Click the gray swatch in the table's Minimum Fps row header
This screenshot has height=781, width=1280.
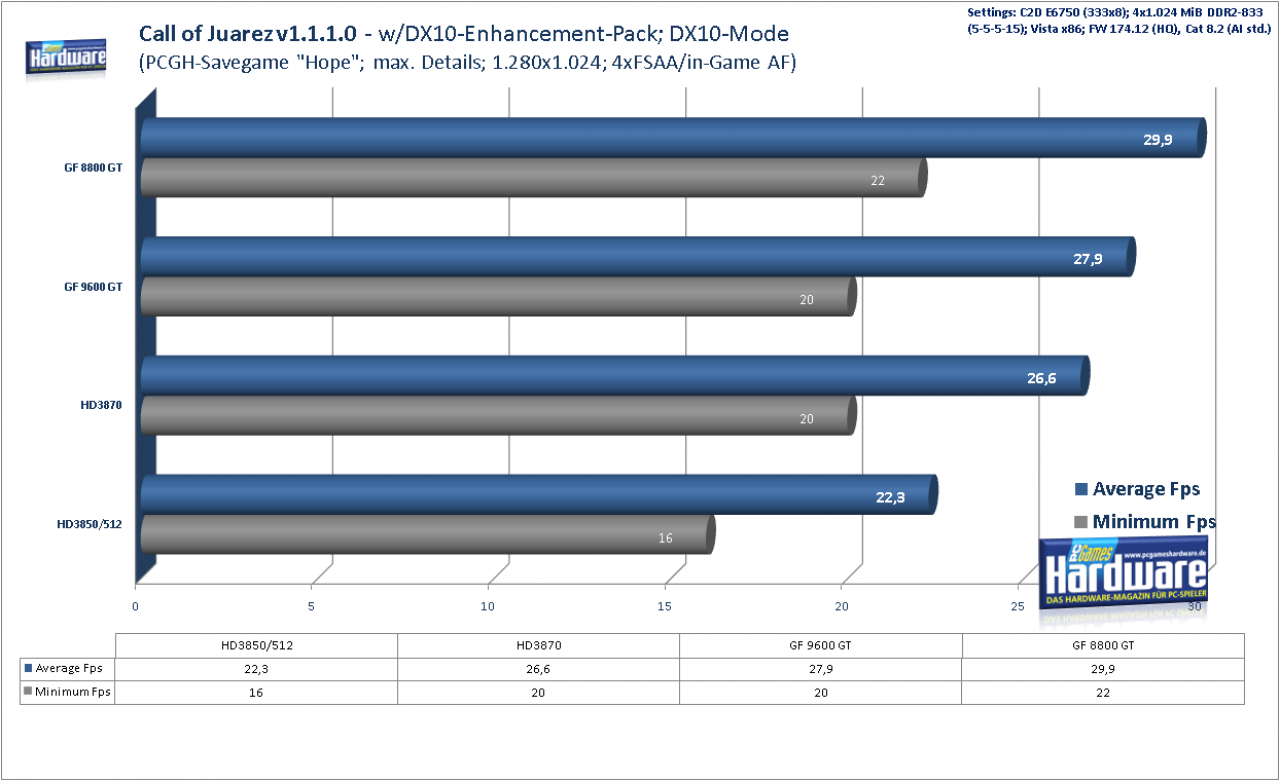[x=28, y=691]
